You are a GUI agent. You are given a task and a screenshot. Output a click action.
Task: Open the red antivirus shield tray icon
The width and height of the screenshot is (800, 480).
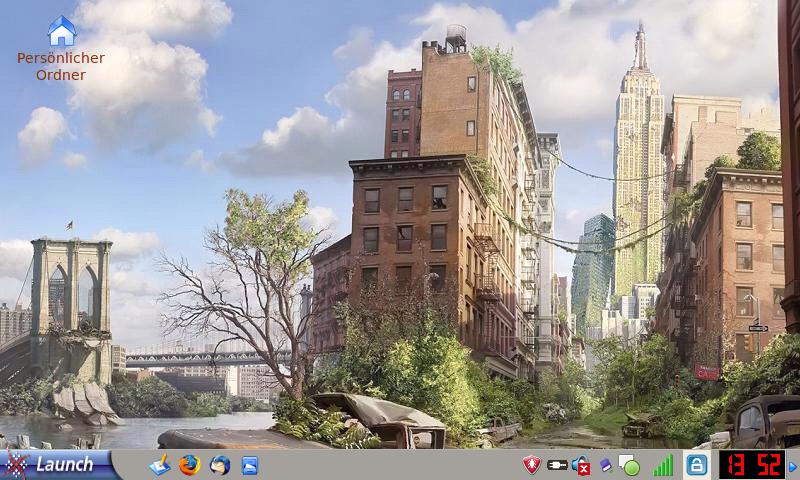532,465
